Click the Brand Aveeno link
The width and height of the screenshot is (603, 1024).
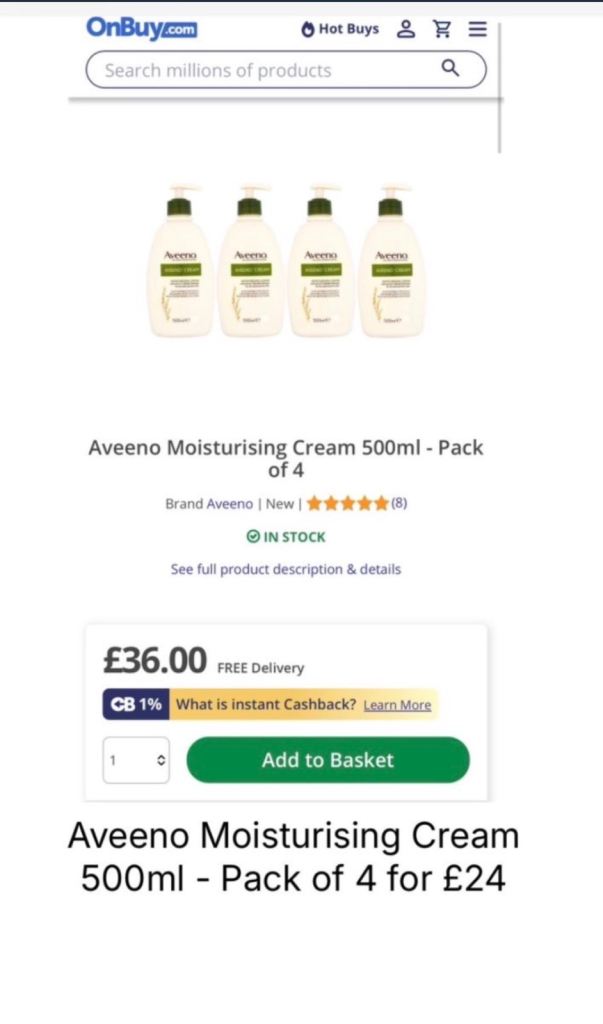[x=209, y=504]
